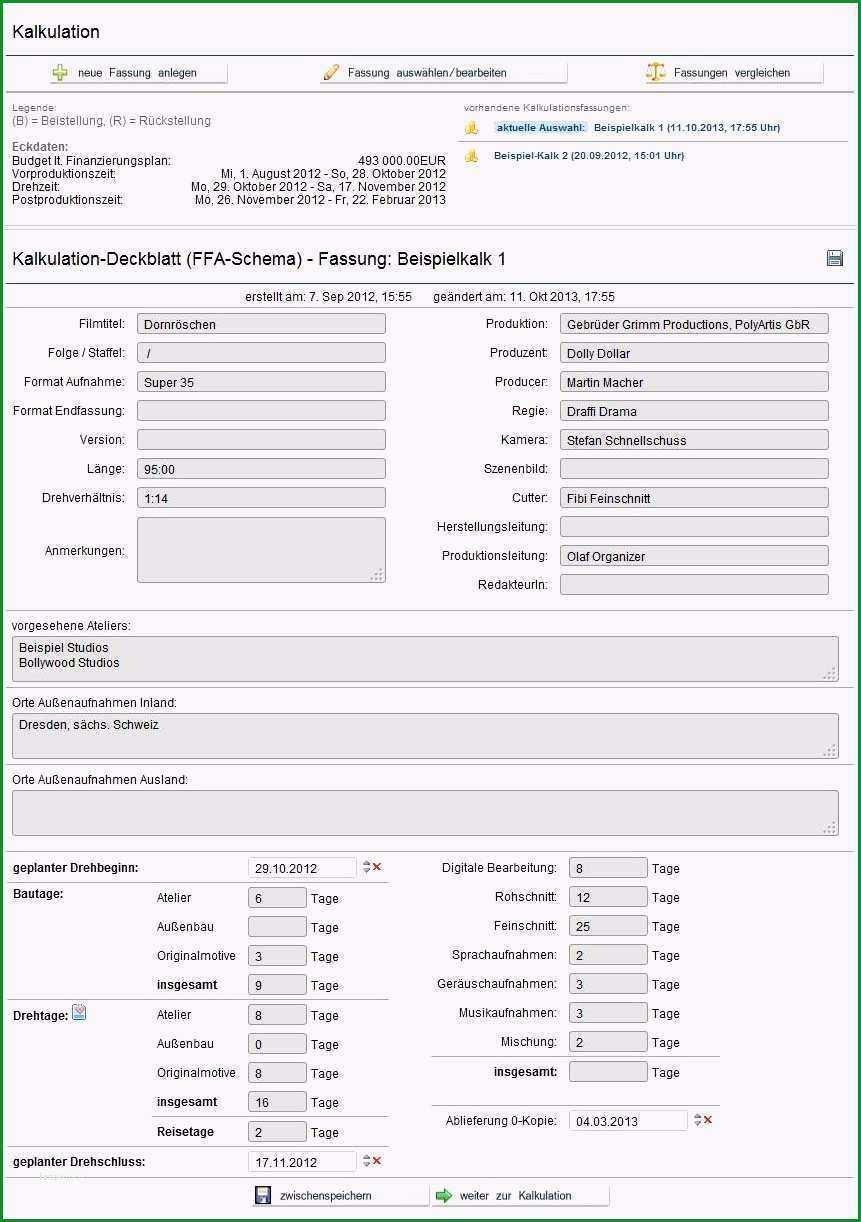The height and width of the screenshot is (1222, 861).
Task: Click the Drehtage insgesamt field showing 16
Action: [277, 1102]
